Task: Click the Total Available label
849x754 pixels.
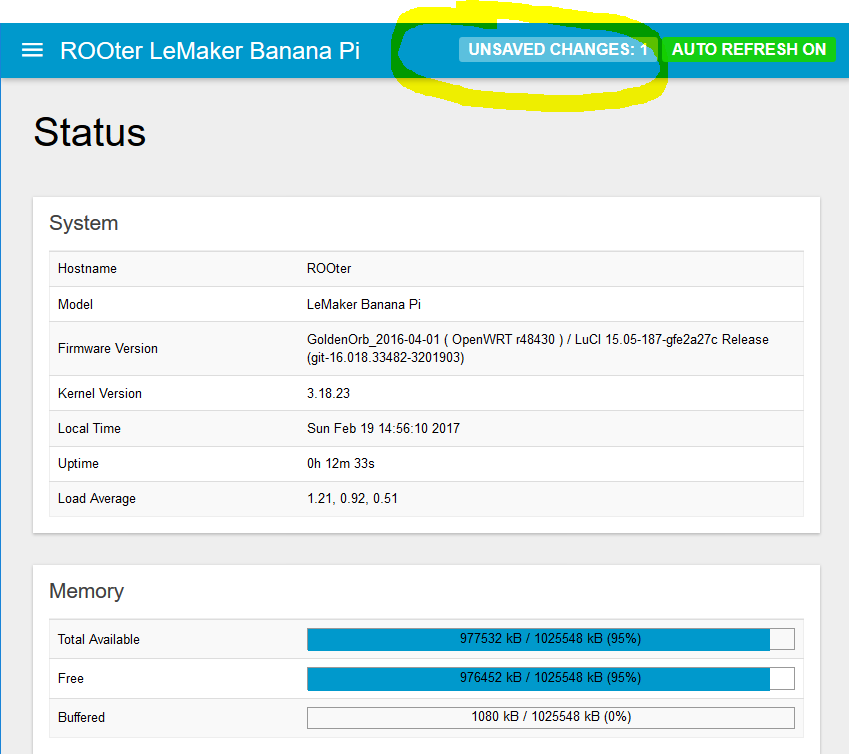Action: click(x=99, y=640)
